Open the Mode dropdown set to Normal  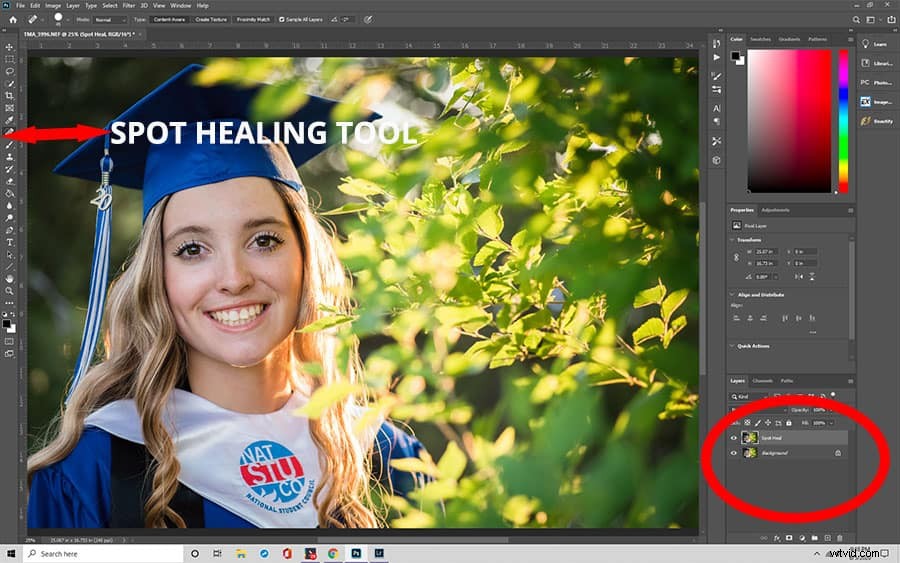click(110, 20)
